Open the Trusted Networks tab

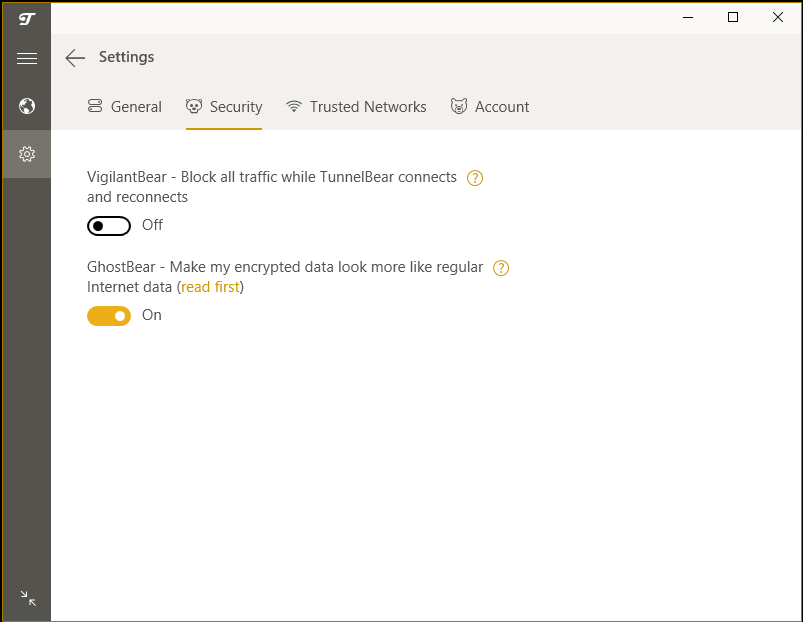pos(356,106)
